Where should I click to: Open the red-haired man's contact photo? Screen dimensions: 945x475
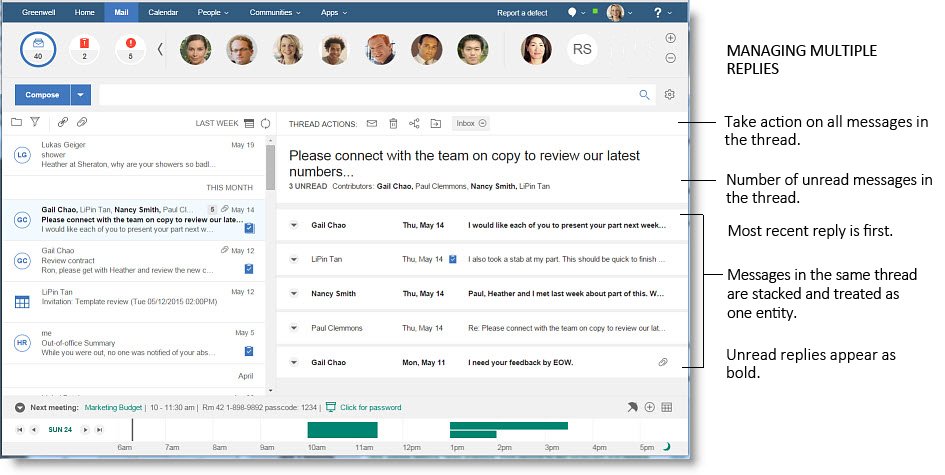[x=380, y=49]
